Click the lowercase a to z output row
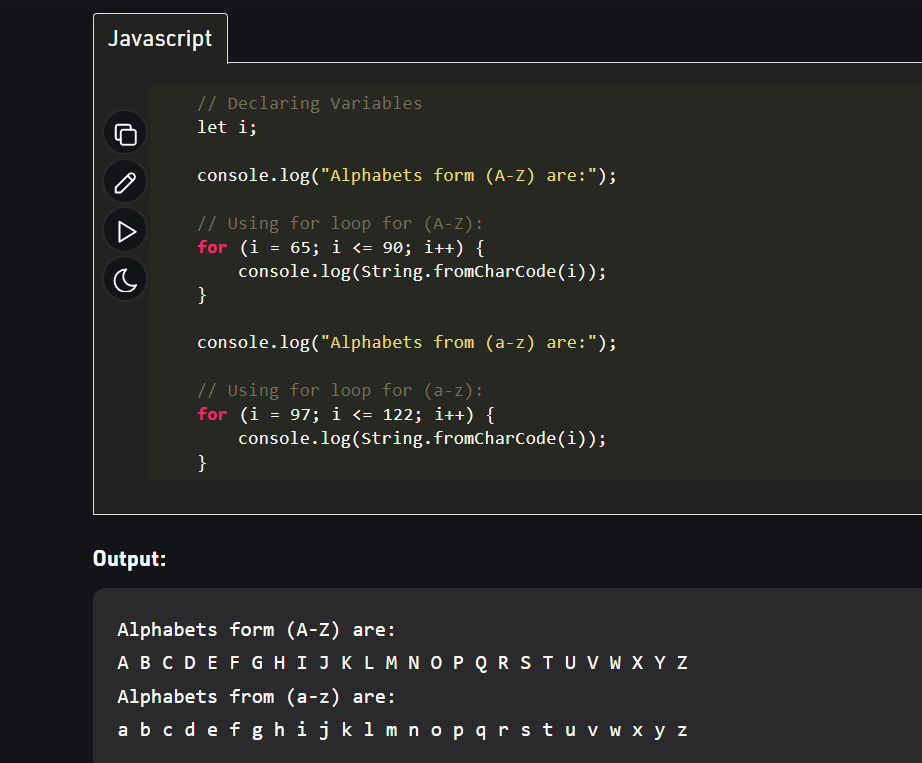The image size is (922, 763). pos(402,730)
